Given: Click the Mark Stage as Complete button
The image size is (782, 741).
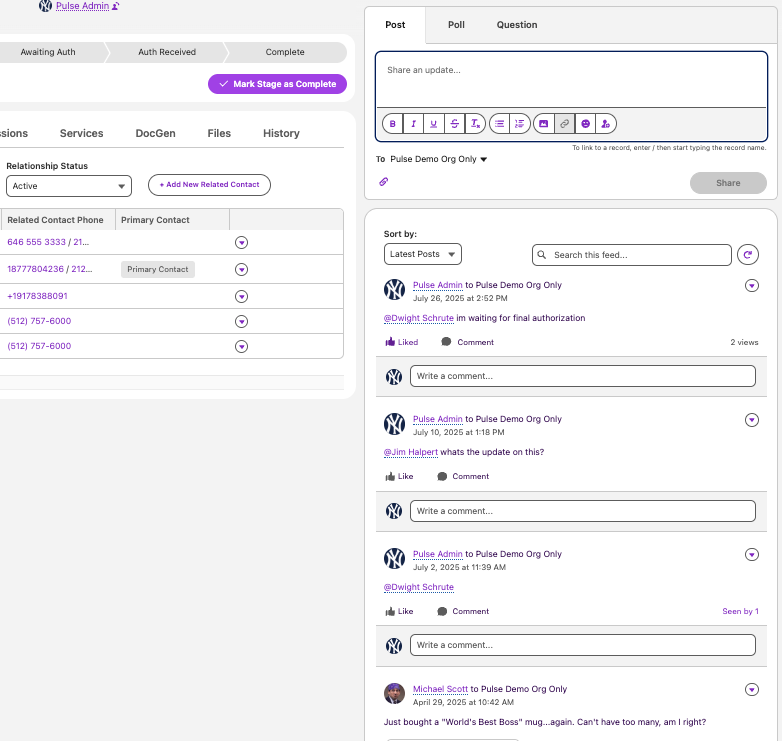Looking at the screenshot, I should click(278, 84).
